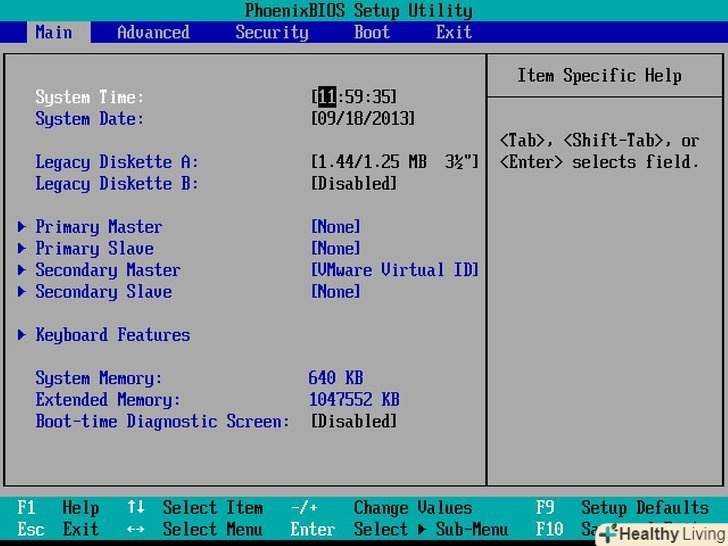728x546 pixels.
Task: Click Primary Master None value
Action: pos(336,227)
